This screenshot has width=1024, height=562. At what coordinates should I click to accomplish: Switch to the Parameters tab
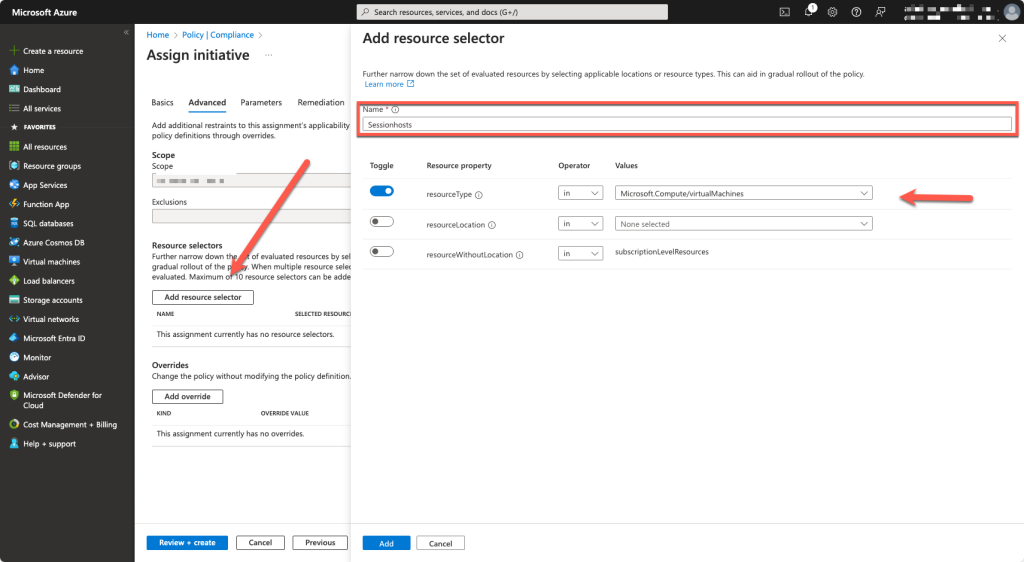[x=261, y=102]
